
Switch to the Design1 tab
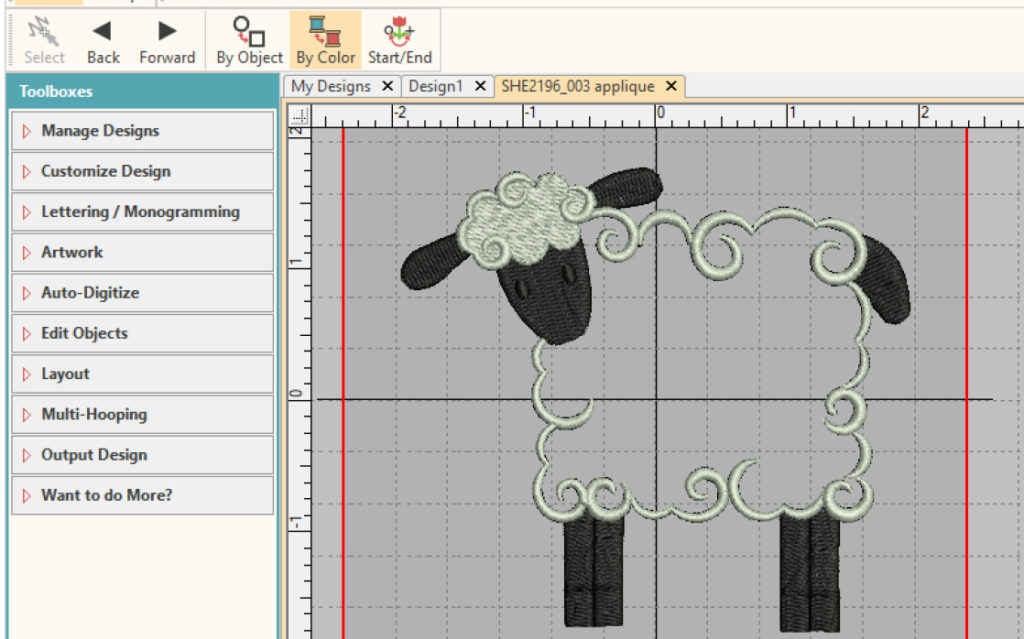coord(436,86)
